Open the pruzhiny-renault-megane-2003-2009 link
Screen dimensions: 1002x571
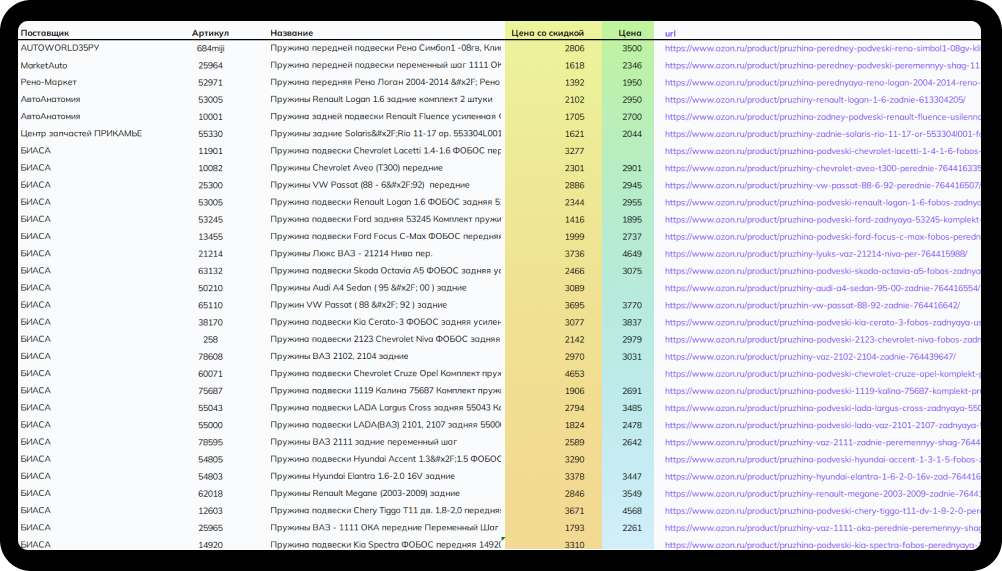pos(822,494)
